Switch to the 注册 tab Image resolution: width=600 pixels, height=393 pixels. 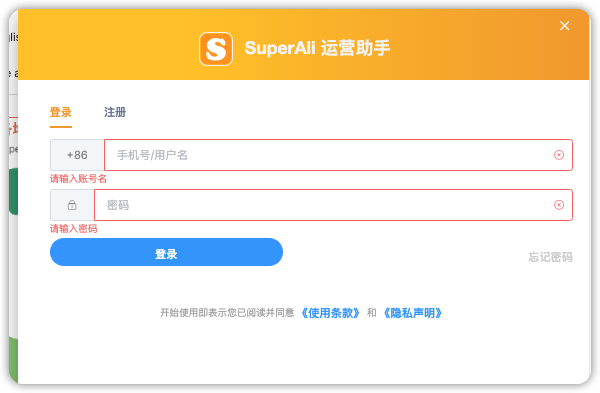coord(115,113)
